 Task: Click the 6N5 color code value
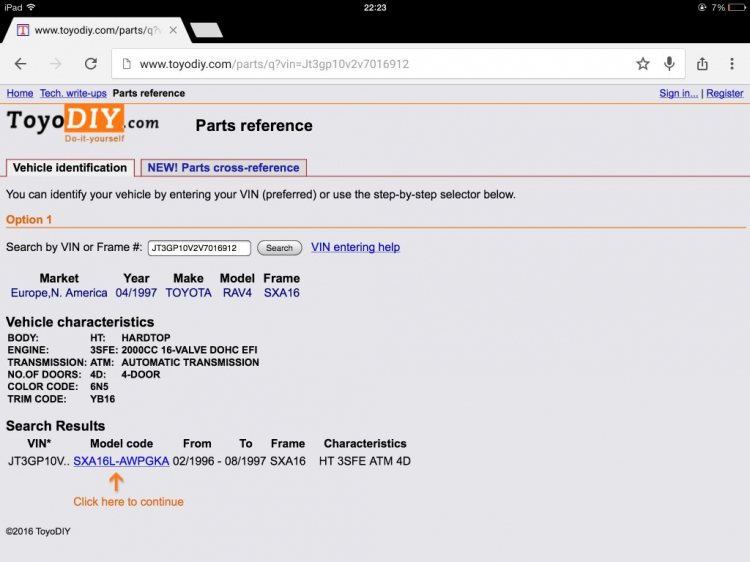tap(99, 386)
